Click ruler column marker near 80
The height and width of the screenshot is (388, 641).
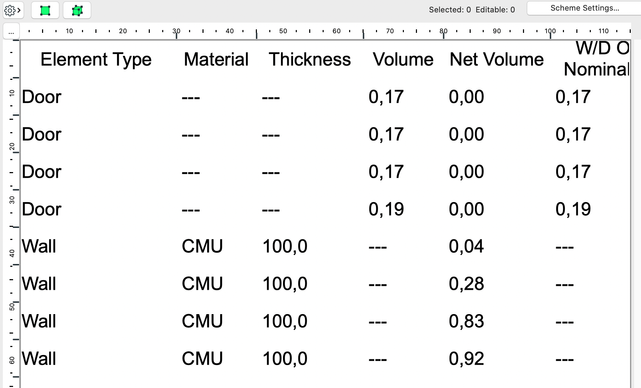coord(444,33)
